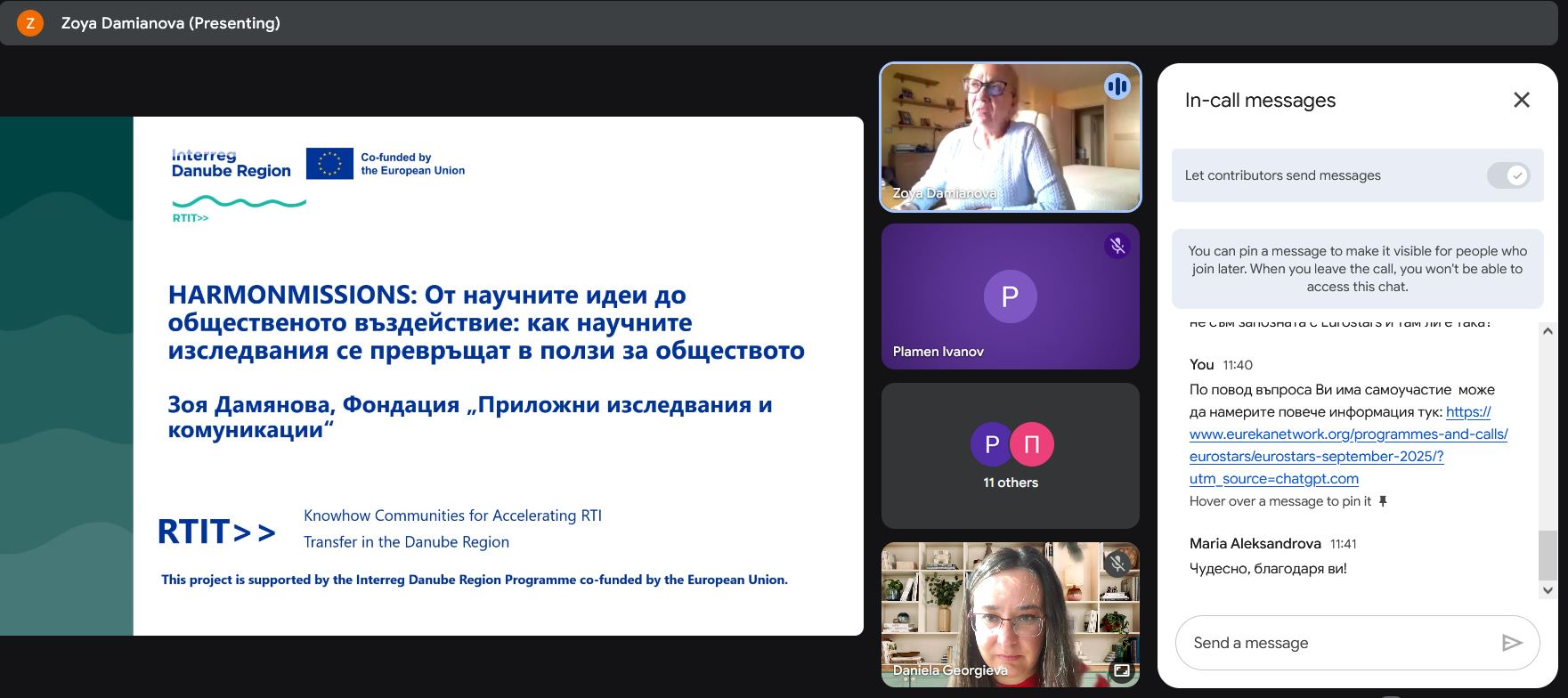Click the pin icon beside hover hint
This screenshot has width=1568, height=698.
(x=1383, y=501)
